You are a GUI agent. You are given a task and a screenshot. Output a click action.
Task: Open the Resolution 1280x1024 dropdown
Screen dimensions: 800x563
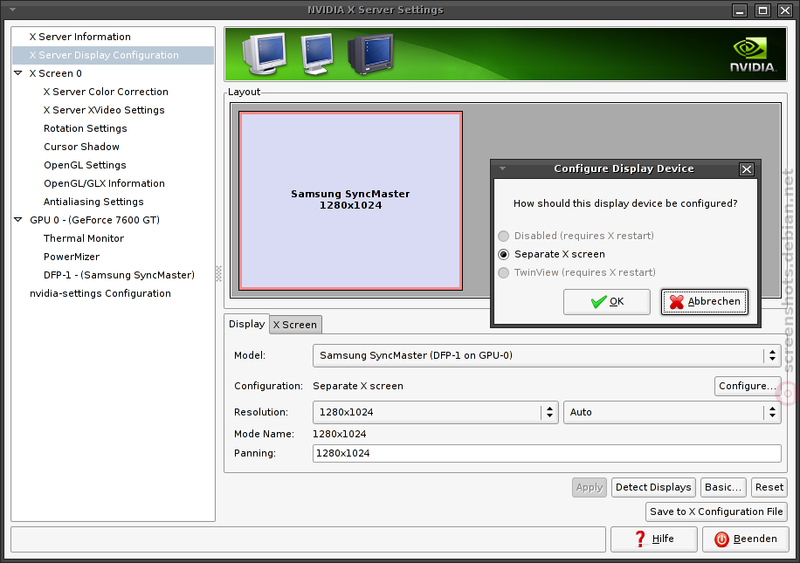(x=435, y=412)
